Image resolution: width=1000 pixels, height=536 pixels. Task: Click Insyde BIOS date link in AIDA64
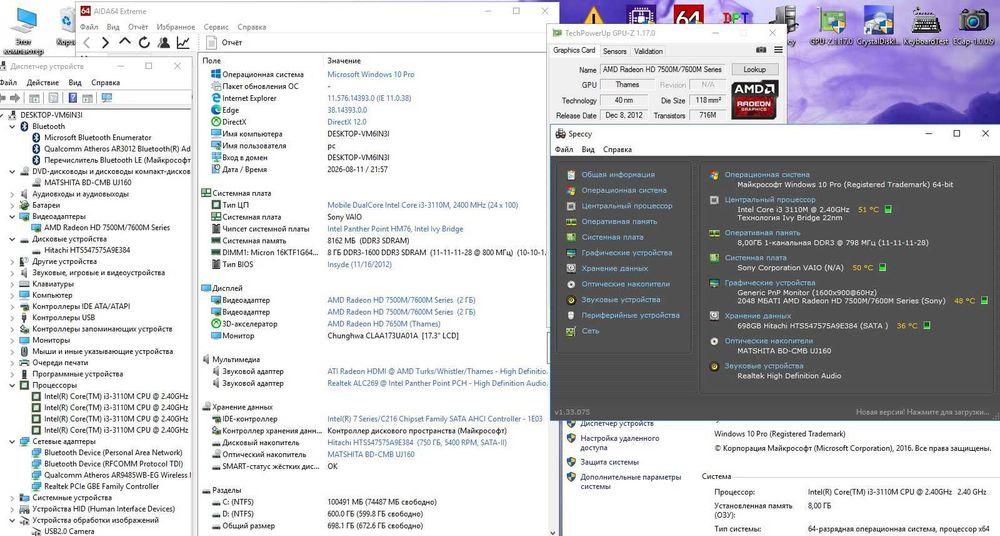pos(359,264)
